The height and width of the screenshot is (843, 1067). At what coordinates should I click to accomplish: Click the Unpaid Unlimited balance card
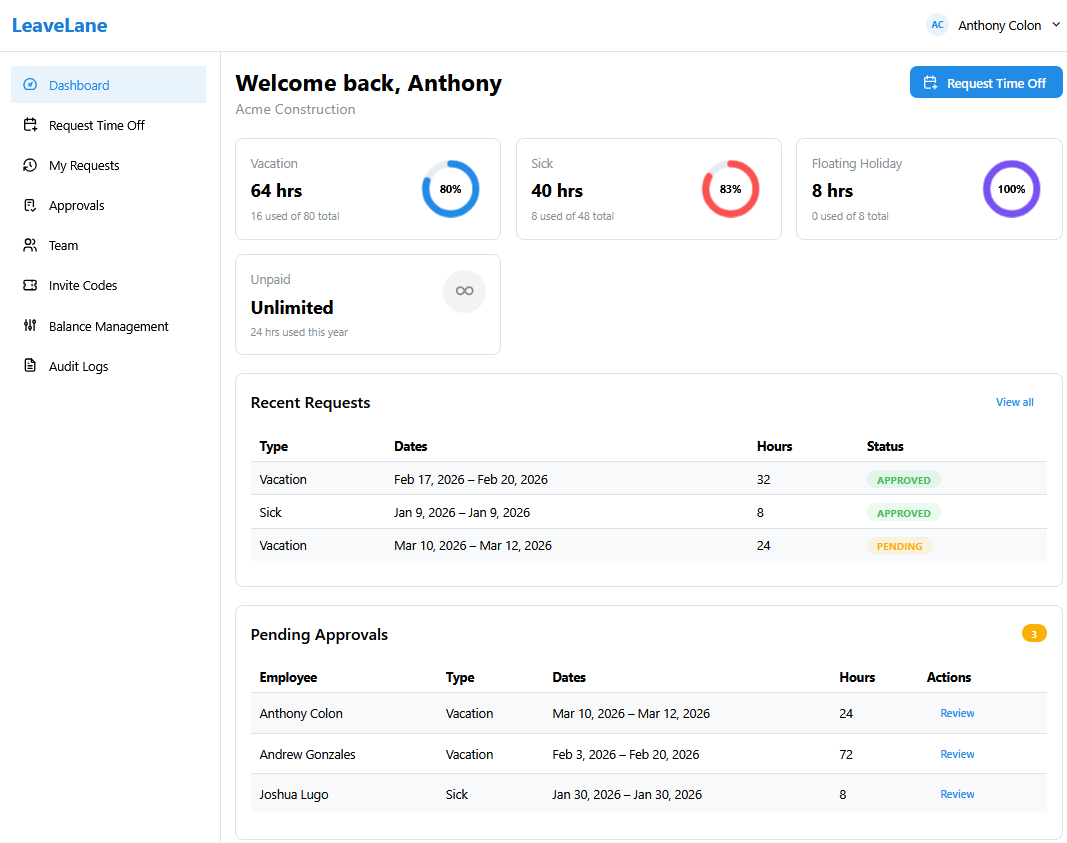point(368,305)
